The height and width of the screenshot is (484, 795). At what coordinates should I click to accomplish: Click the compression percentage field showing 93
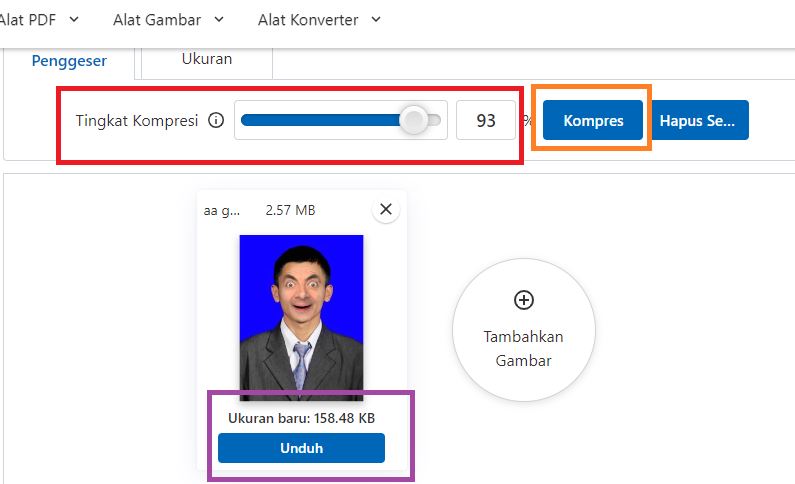pos(486,120)
